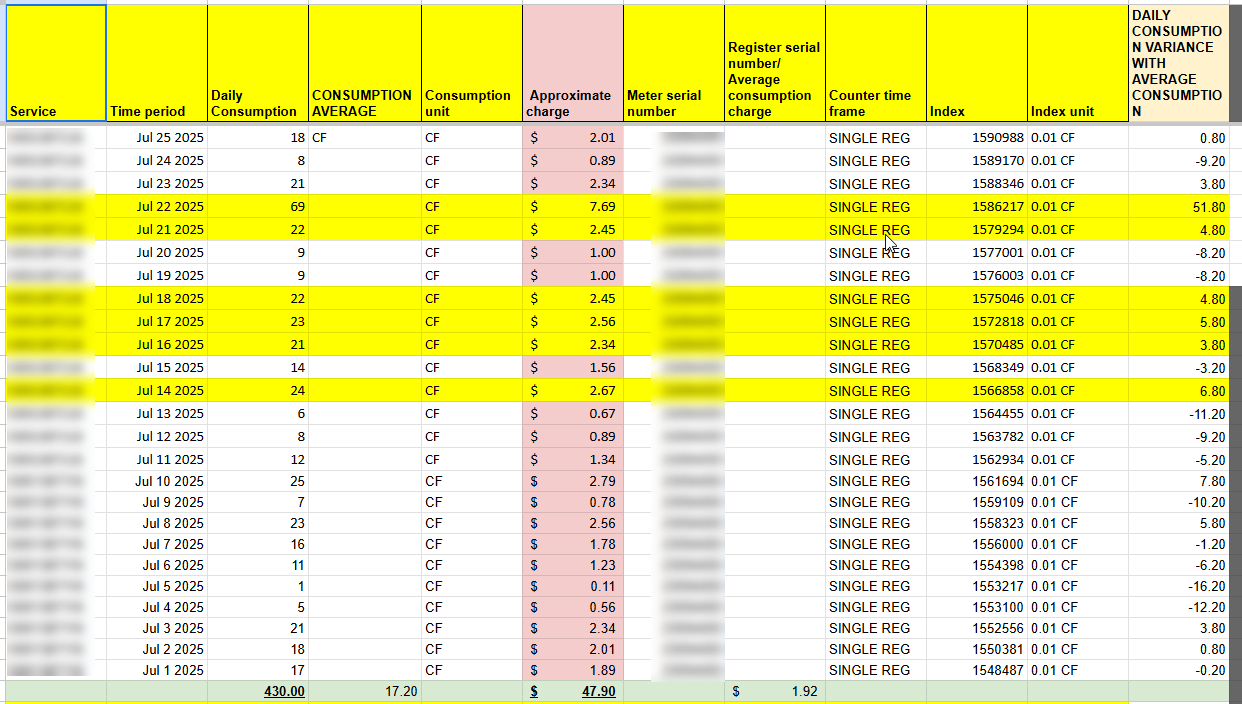
Task: Select index value 1586217
Action: click(977, 207)
